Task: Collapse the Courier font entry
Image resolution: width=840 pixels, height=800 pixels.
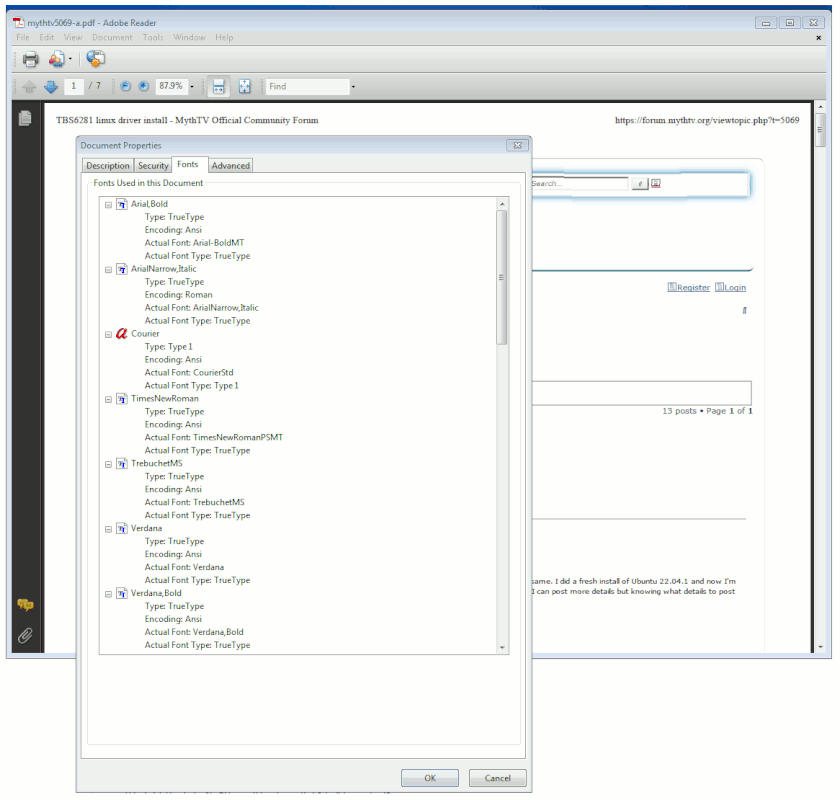Action: click(x=108, y=334)
